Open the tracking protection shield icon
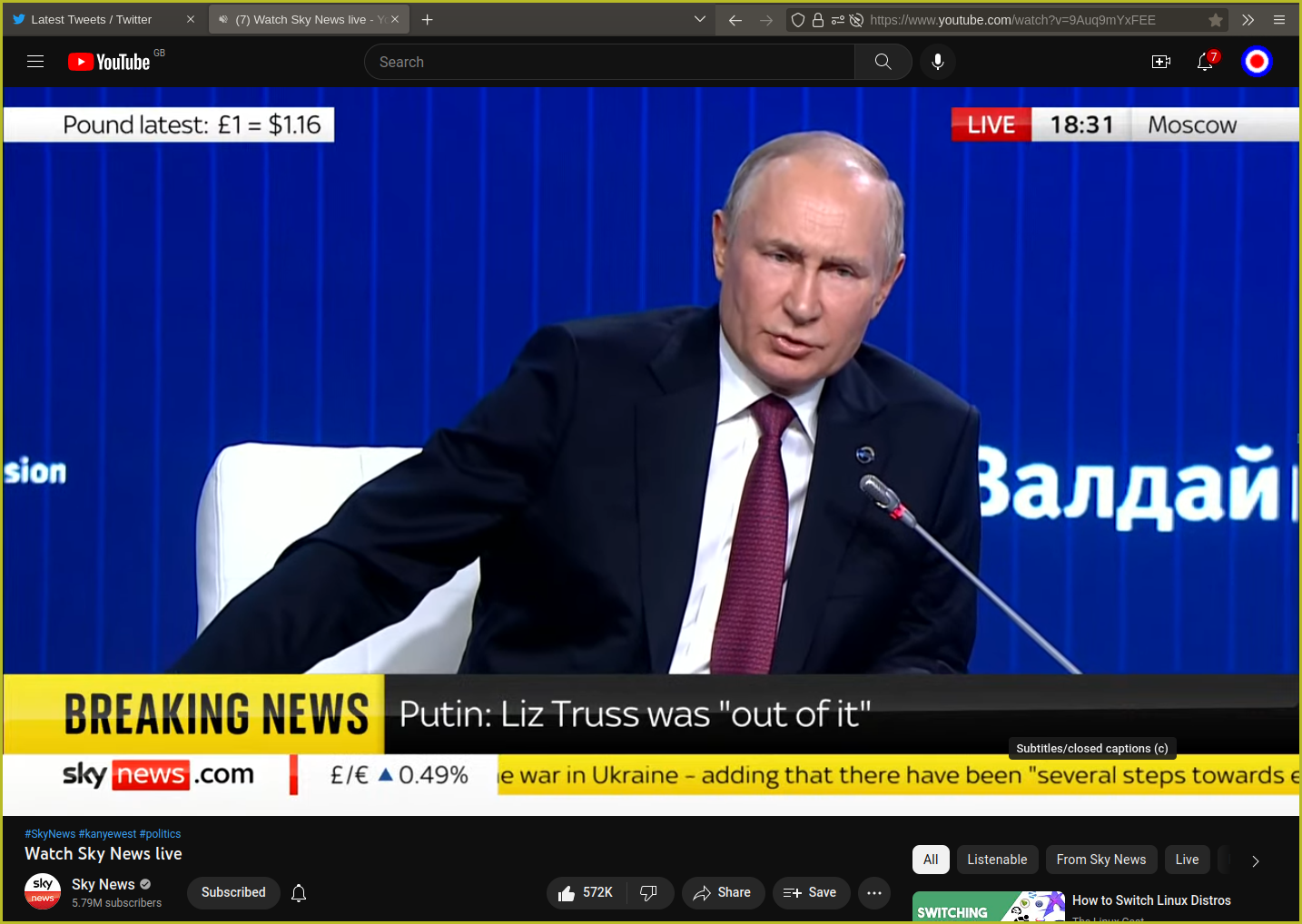 pos(798,20)
